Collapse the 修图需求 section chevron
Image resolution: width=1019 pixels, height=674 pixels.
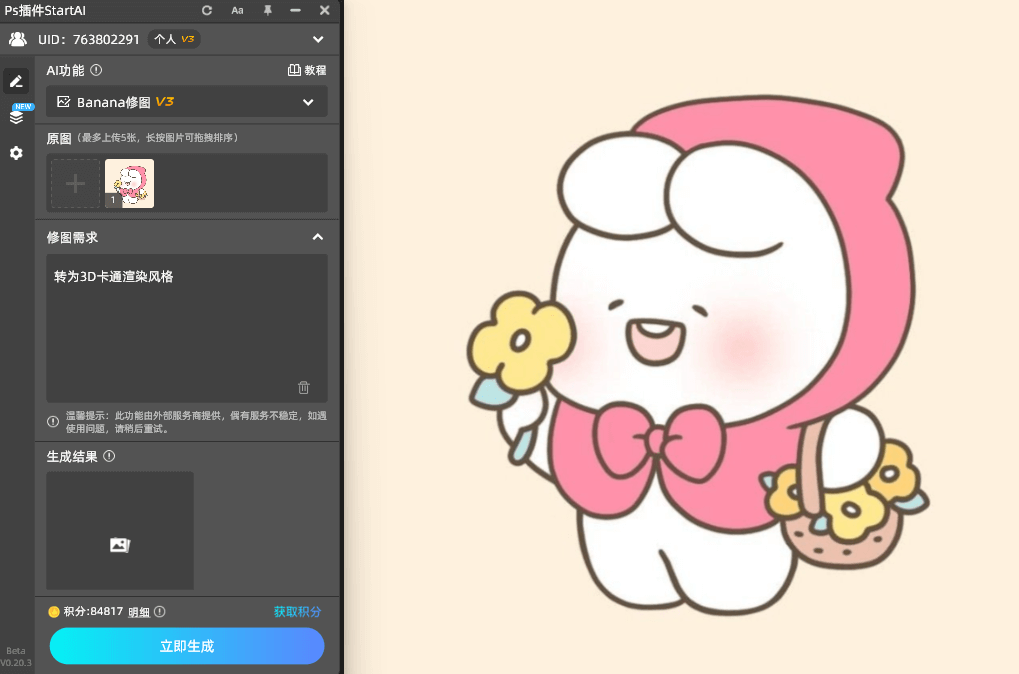317,237
